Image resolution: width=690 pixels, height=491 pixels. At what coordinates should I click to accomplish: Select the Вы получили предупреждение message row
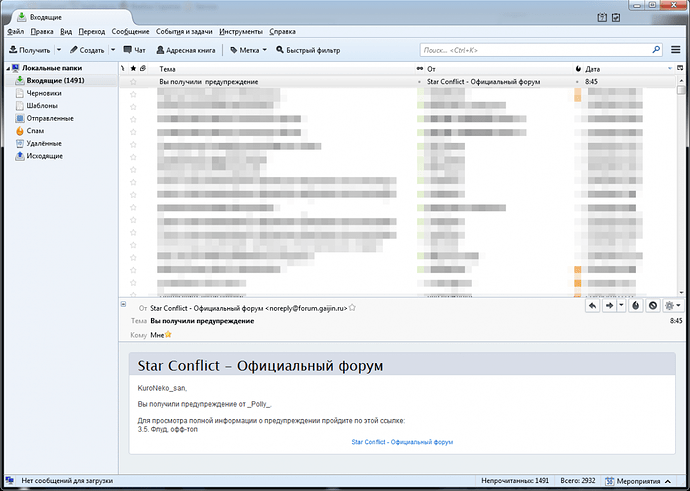coord(397,82)
